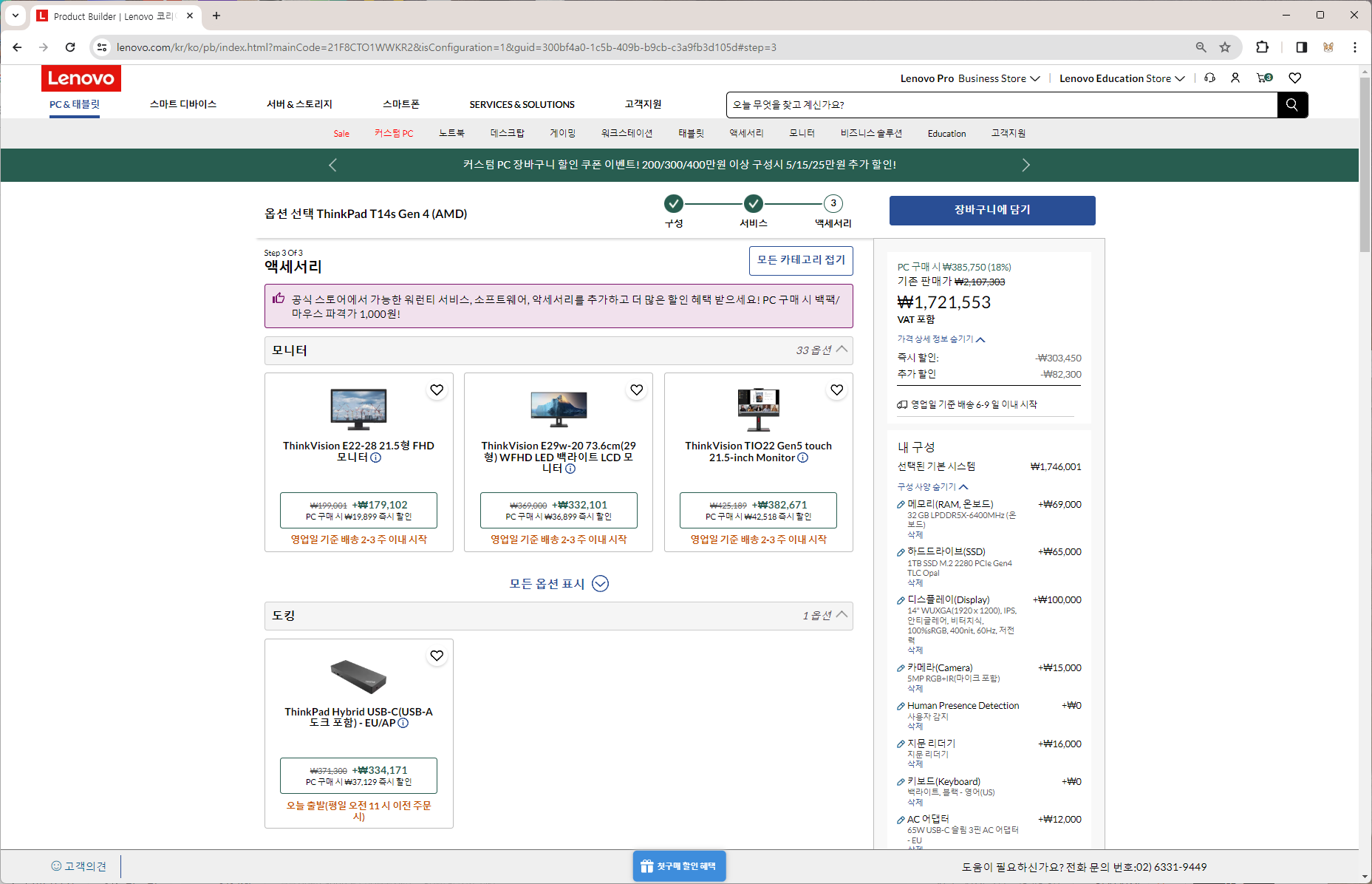Show info for ThinkVision E29w-20 monitor
Viewport: 1372px width, 884px height.
[x=570, y=469]
